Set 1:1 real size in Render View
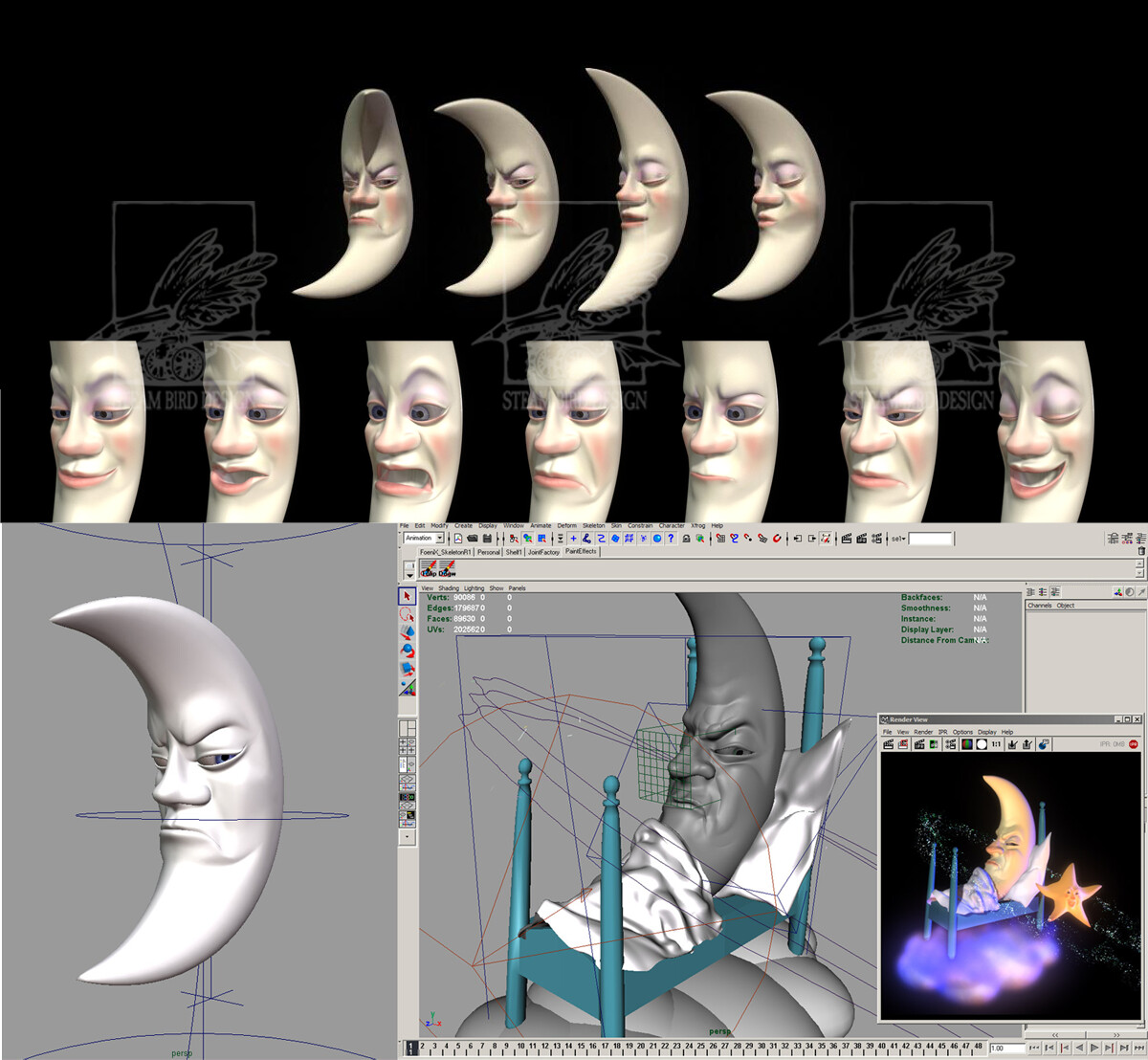The height and width of the screenshot is (1060, 1148). 996,744
